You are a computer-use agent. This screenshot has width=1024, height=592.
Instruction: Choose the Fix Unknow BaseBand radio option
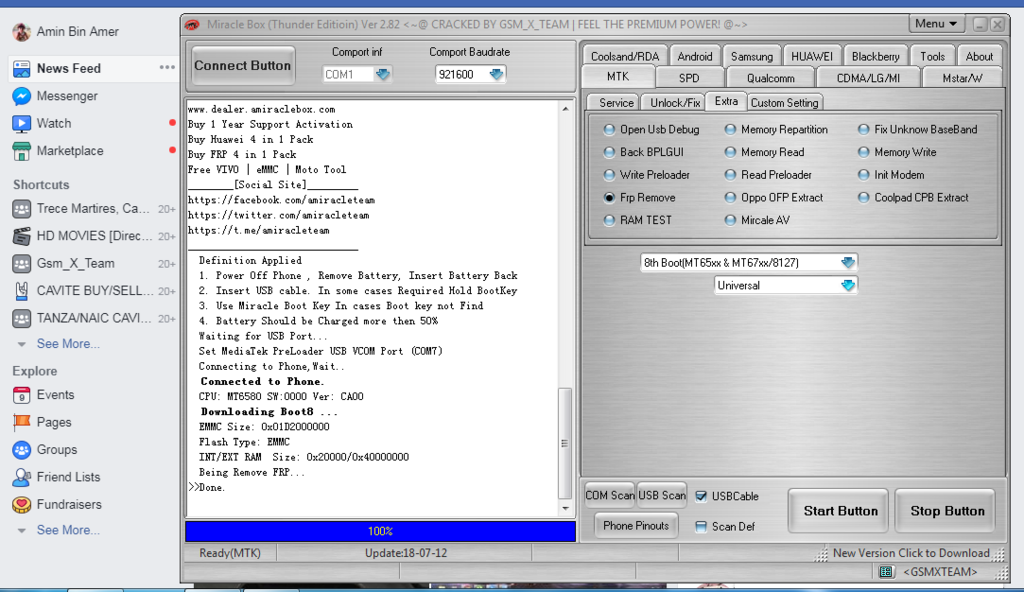[863, 129]
